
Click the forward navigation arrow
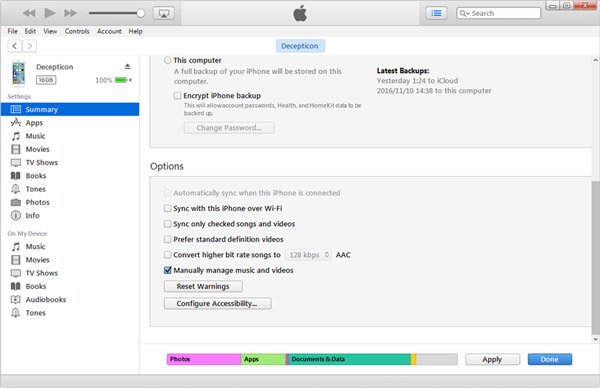click(29, 46)
